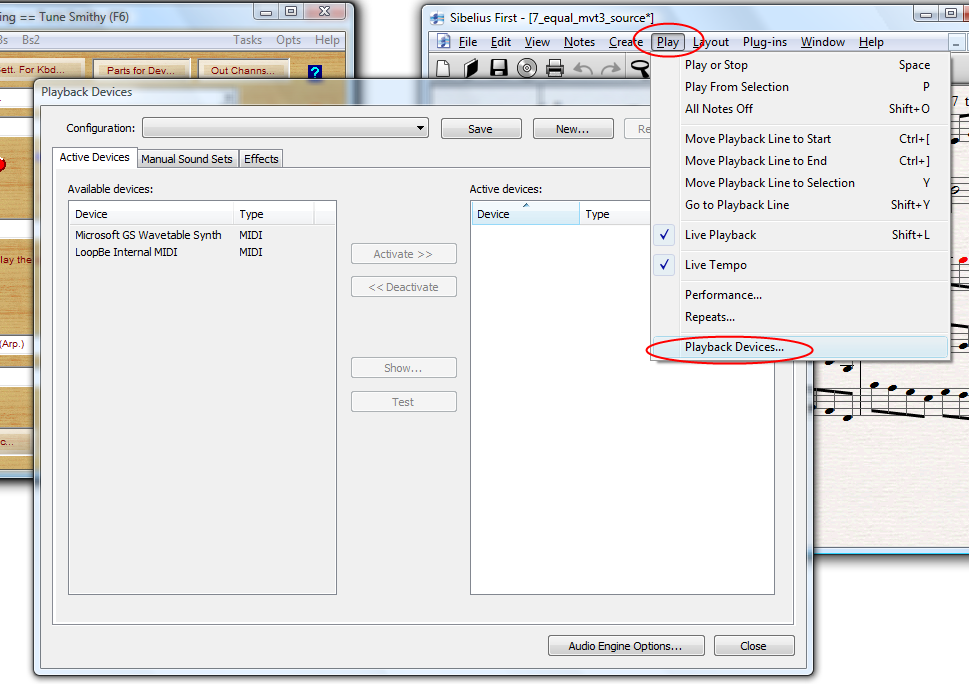This screenshot has height=684, width=969.
Task: Click the Export audio CD icon in Sibelius
Action: (527, 68)
